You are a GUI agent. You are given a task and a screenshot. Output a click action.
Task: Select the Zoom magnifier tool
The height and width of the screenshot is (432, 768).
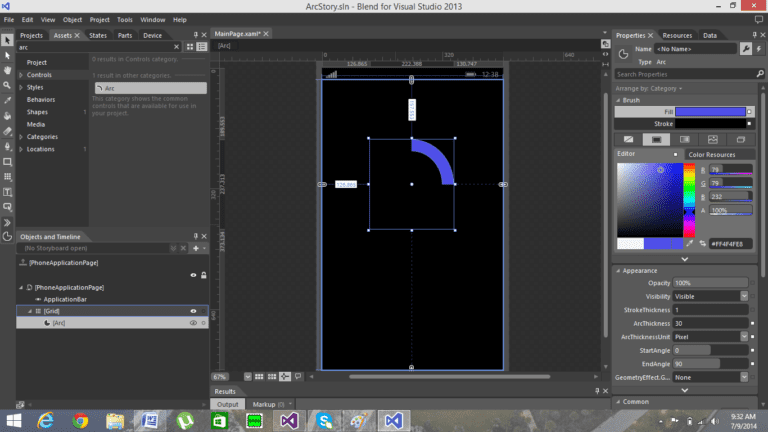(8, 86)
